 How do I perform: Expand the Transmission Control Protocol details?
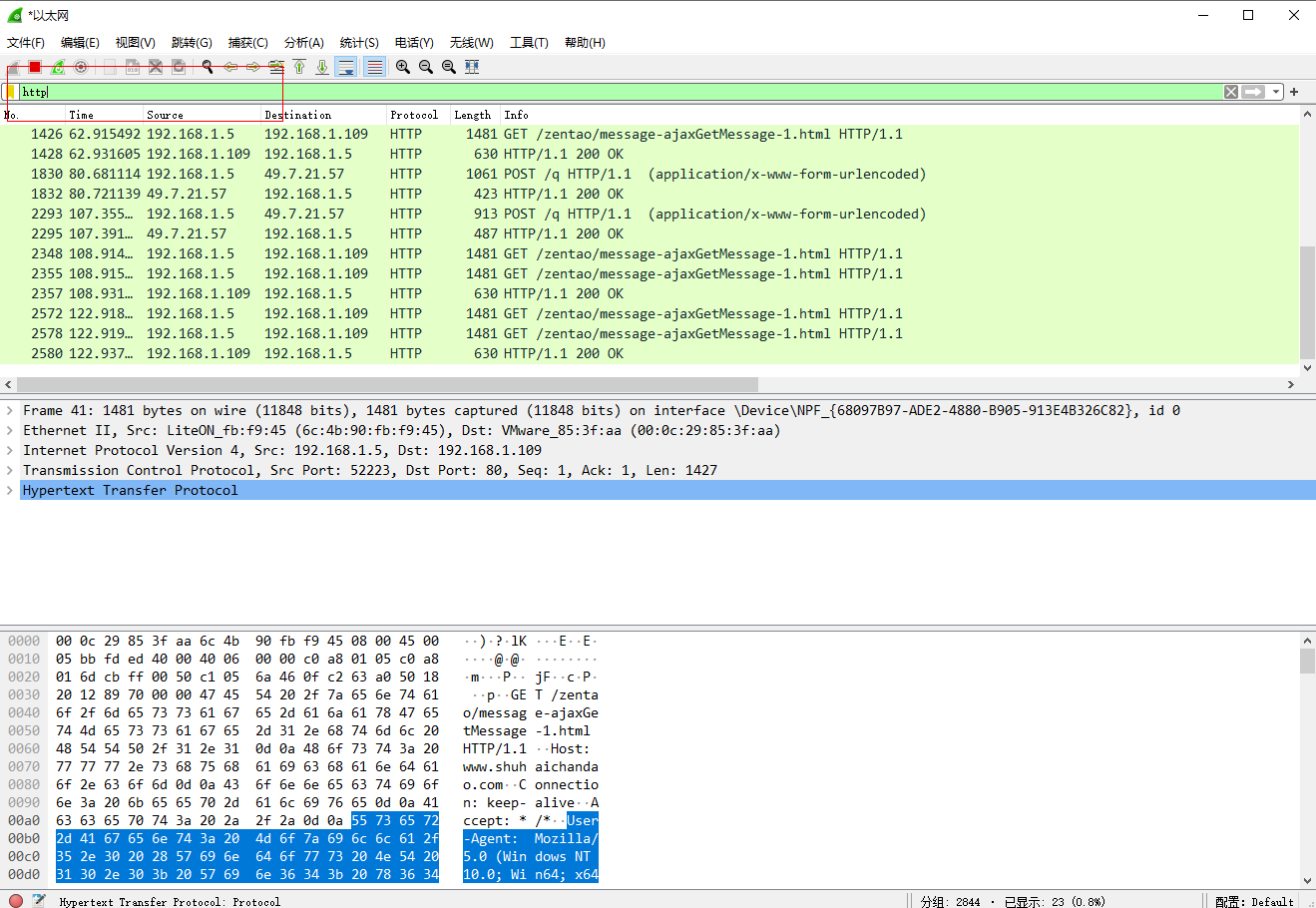click(x=10, y=469)
